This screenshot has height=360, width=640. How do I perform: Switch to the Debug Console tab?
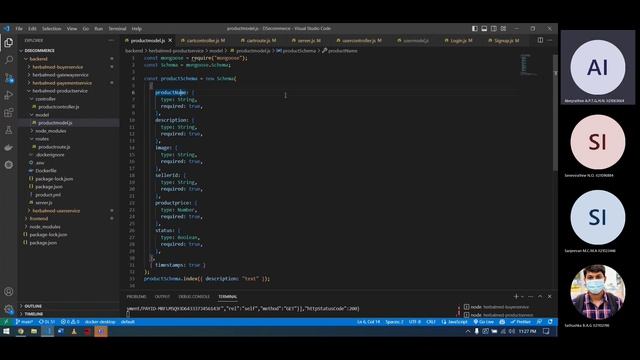tap(194, 296)
